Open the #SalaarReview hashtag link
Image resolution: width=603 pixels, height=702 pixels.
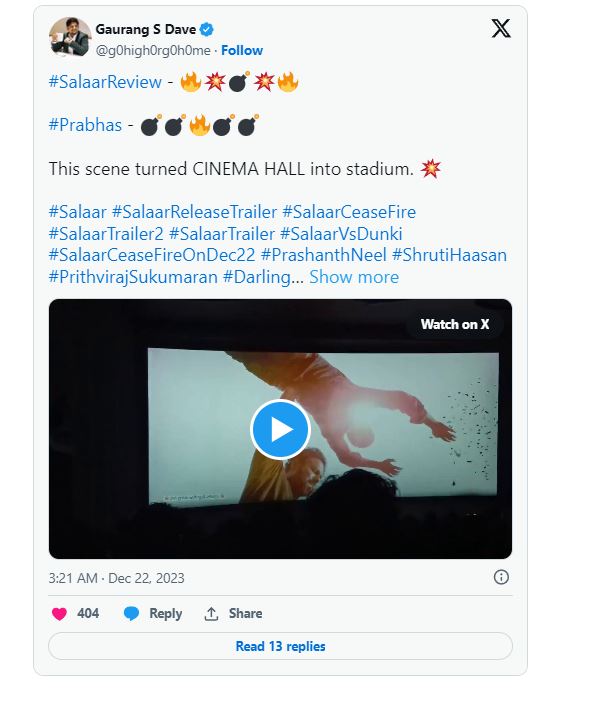tap(104, 82)
